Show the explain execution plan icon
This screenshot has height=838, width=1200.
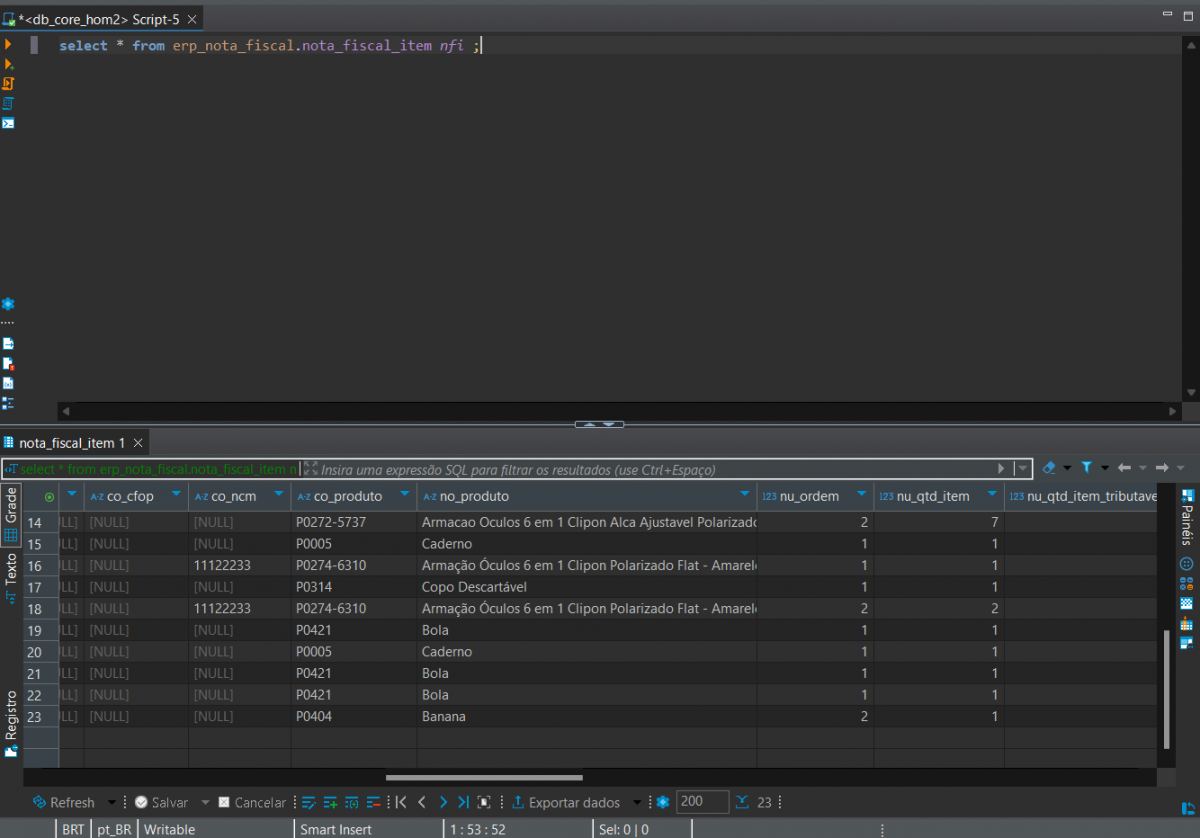[8, 103]
